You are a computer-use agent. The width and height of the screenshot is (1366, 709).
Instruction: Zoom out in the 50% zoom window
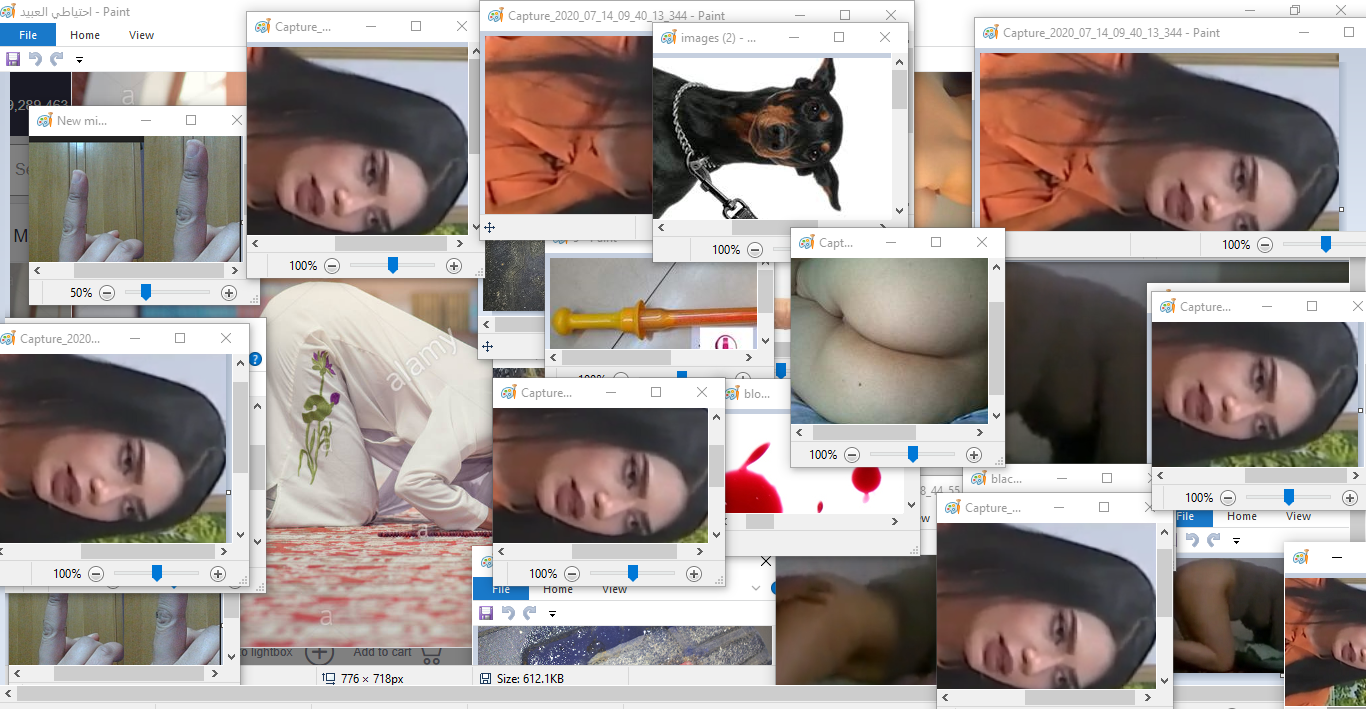107,293
